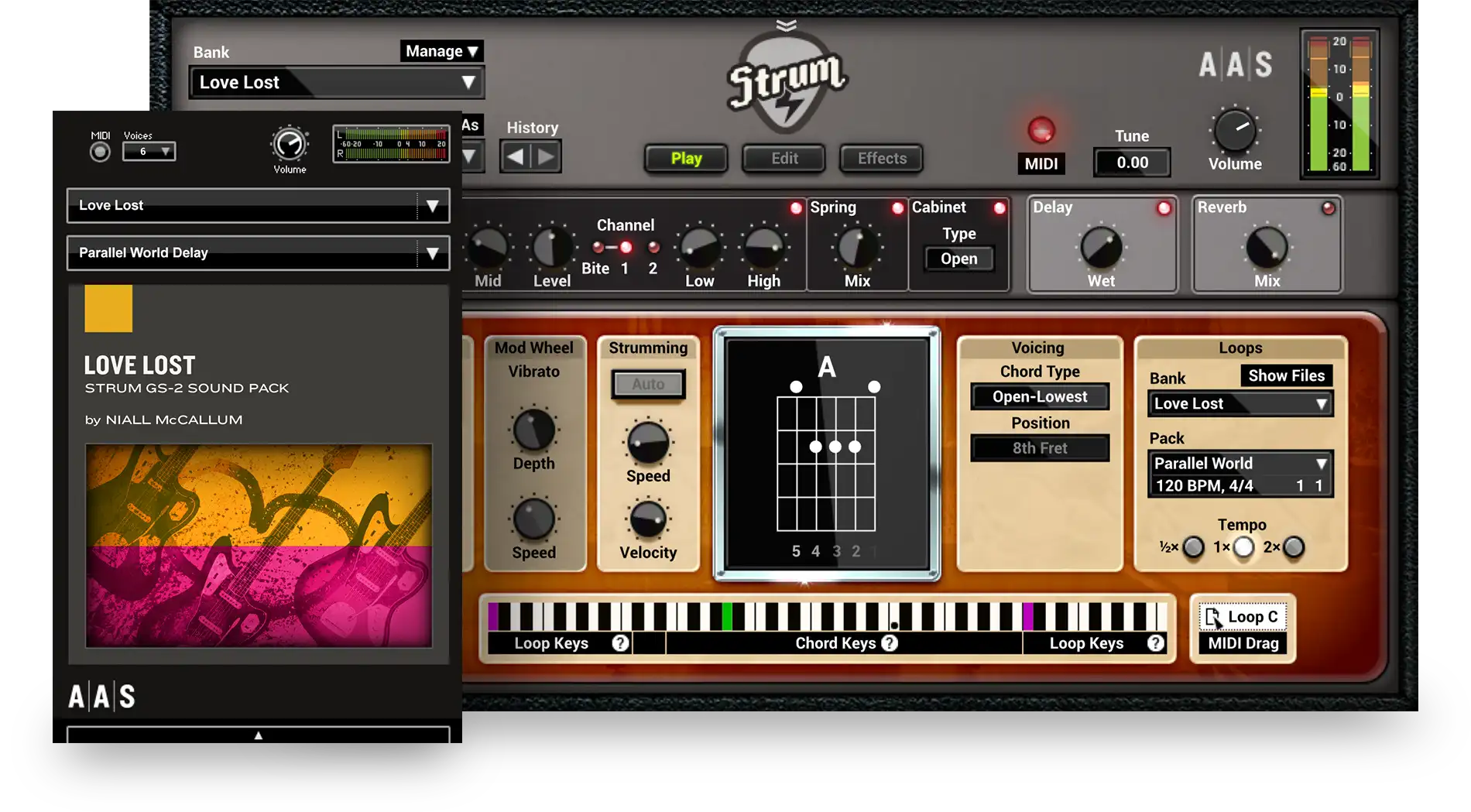
Task: Switch to the Effects tab
Action: pyautogui.click(x=881, y=159)
